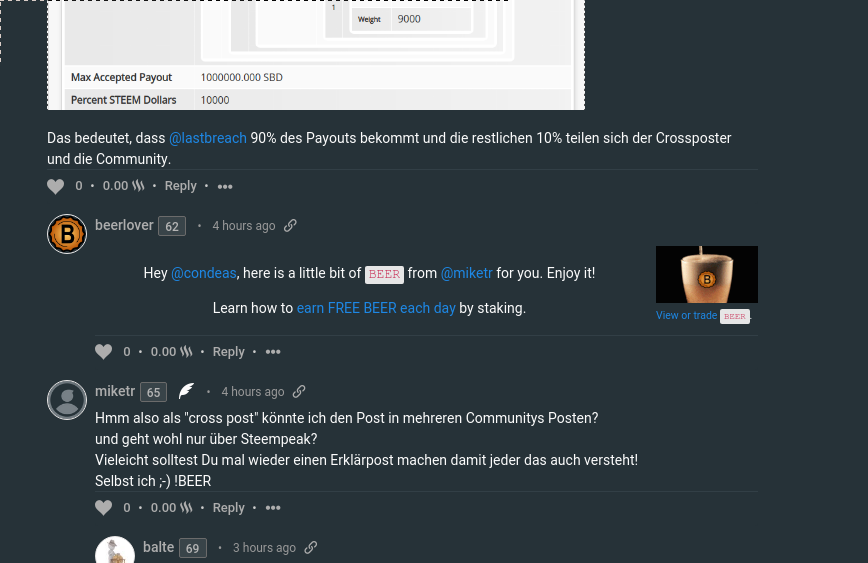Visit the @condeas mention in beerlover's comment

point(204,273)
